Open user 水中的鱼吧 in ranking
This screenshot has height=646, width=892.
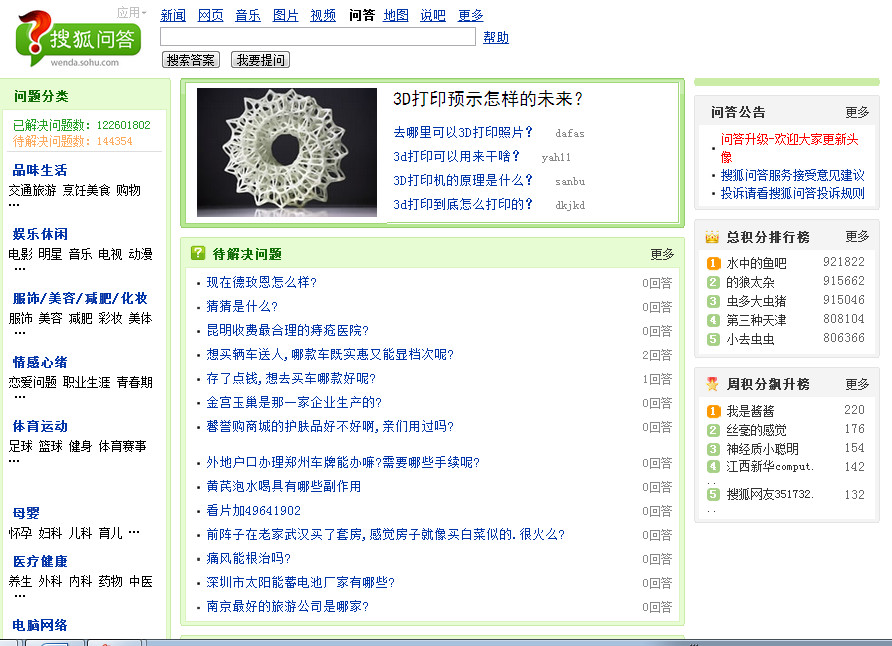pos(757,263)
